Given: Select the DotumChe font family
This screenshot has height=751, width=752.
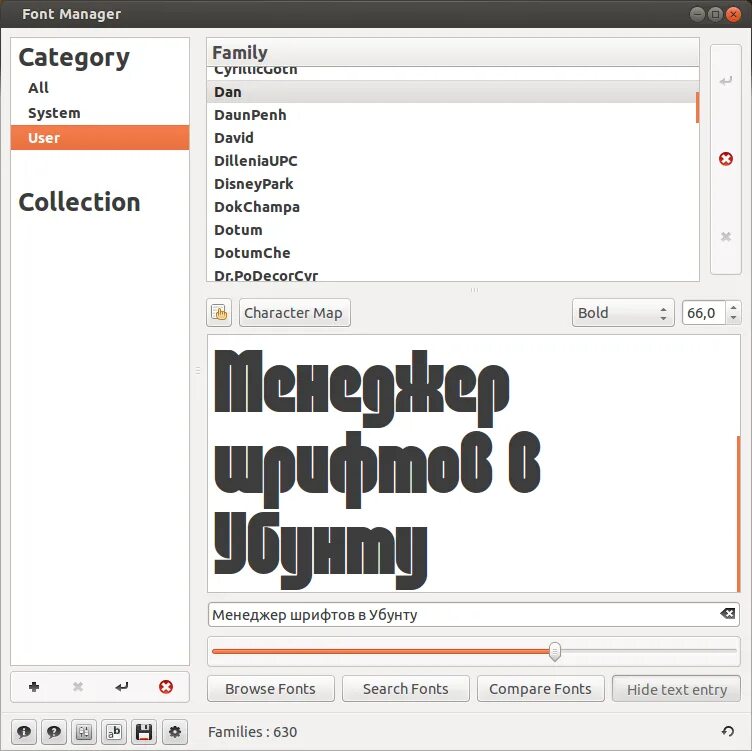Looking at the screenshot, I should (x=451, y=253).
